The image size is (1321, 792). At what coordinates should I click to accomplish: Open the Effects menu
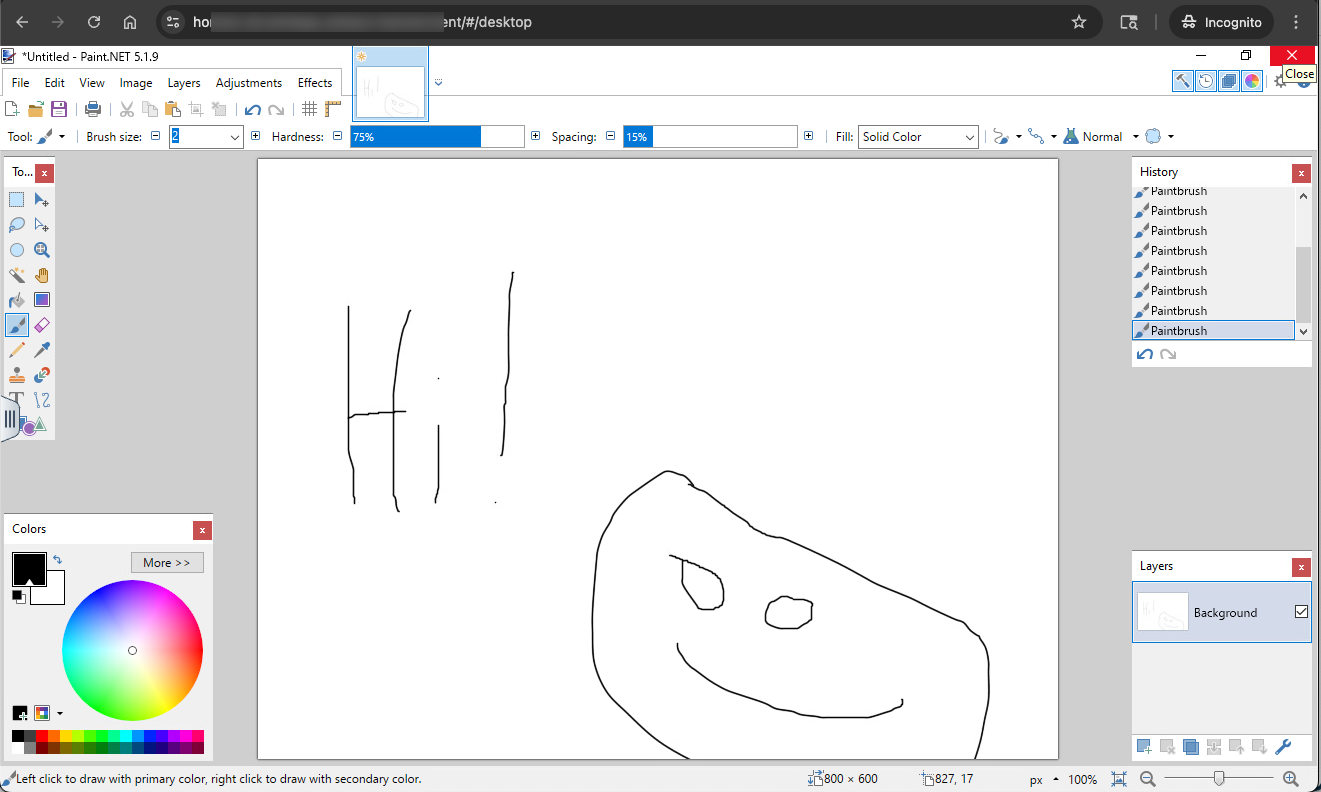[315, 83]
